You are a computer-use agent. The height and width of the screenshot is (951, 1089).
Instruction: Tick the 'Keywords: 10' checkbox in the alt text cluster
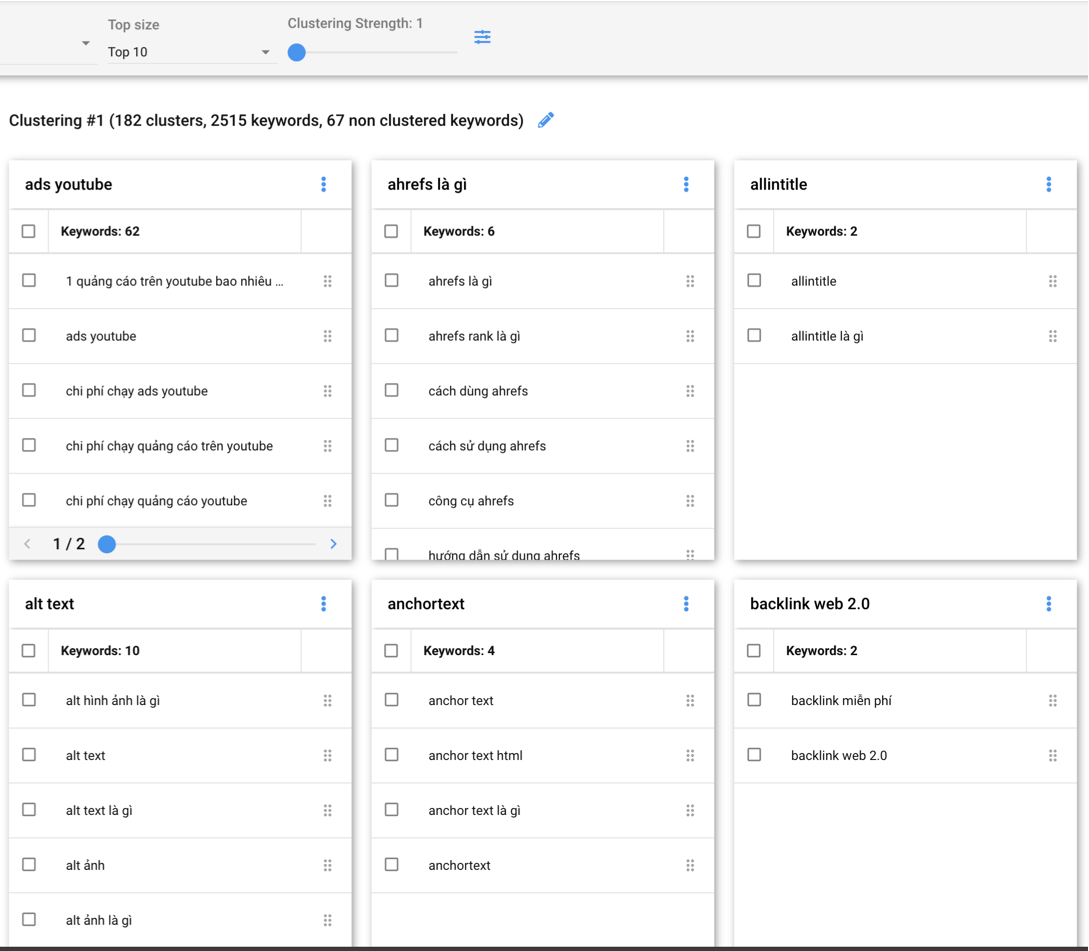tap(28, 651)
